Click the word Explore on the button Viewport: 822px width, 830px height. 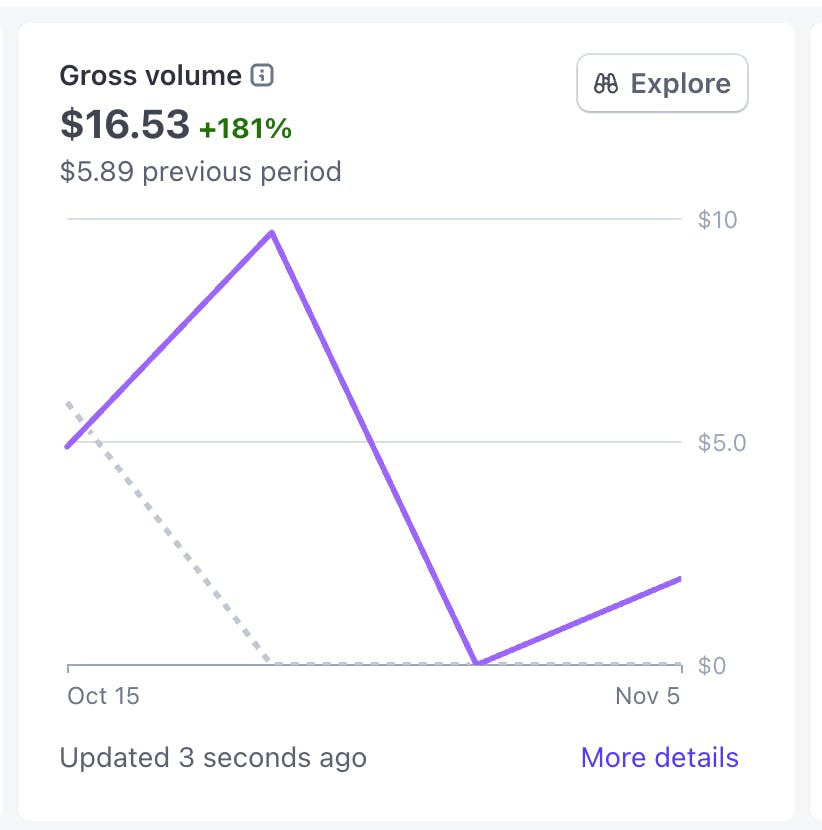click(680, 84)
